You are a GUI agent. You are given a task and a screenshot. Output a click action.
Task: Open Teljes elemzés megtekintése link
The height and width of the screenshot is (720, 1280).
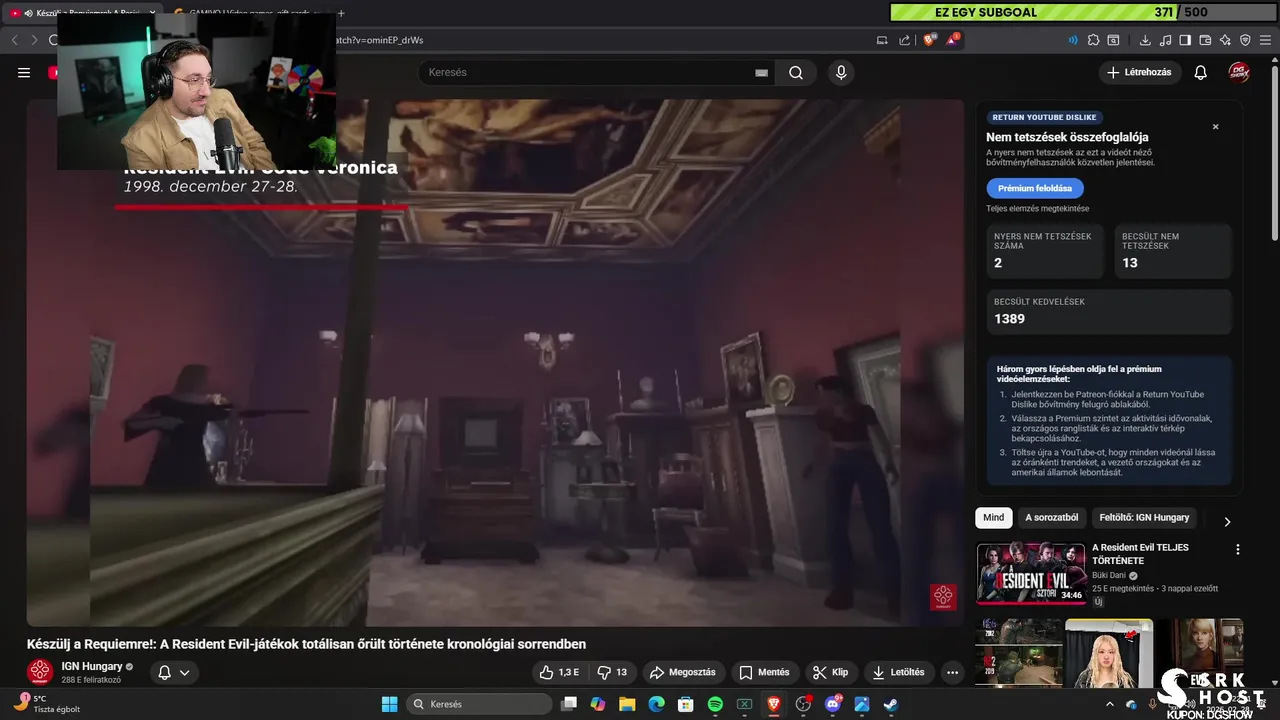(1037, 208)
